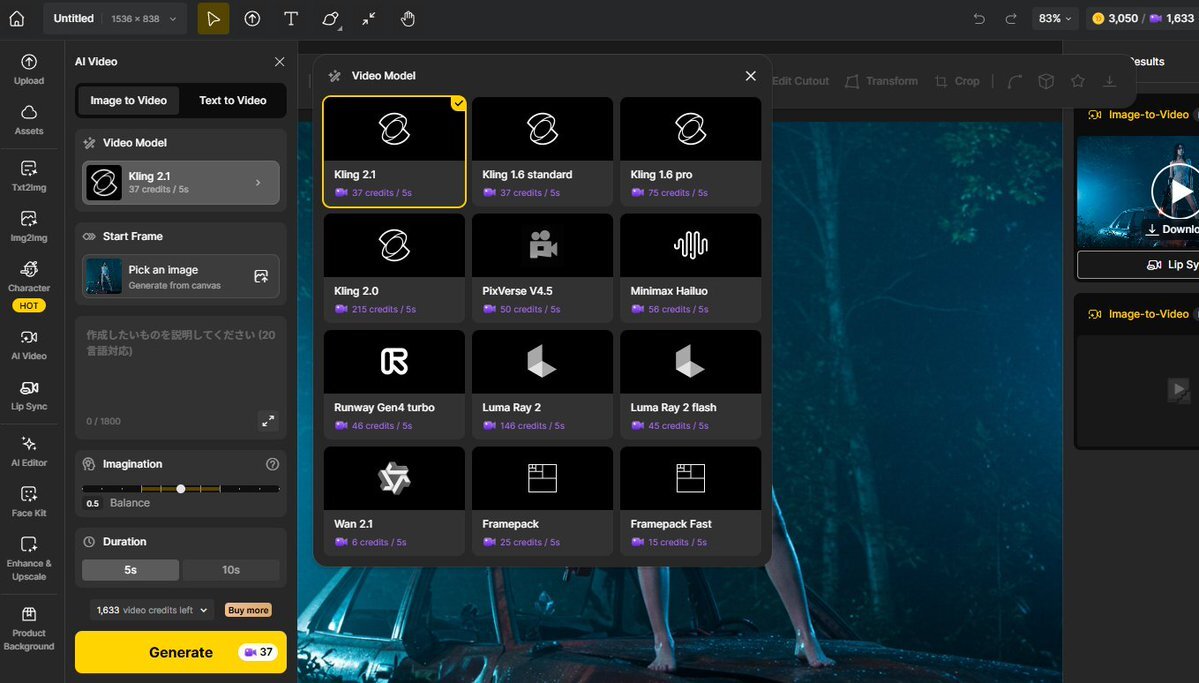Open the Txt2Img tool
The image size is (1199, 683).
tap(29, 176)
